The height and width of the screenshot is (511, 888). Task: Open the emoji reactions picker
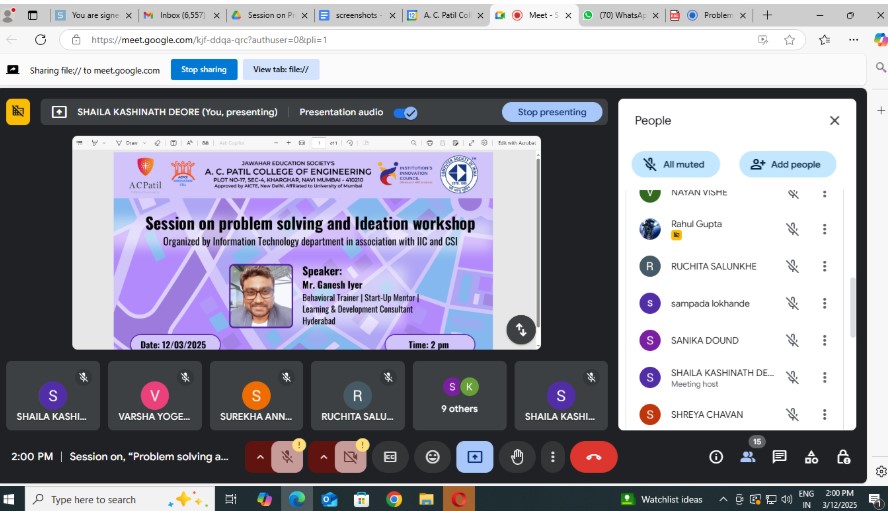pyautogui.click(x=432, y=457)
